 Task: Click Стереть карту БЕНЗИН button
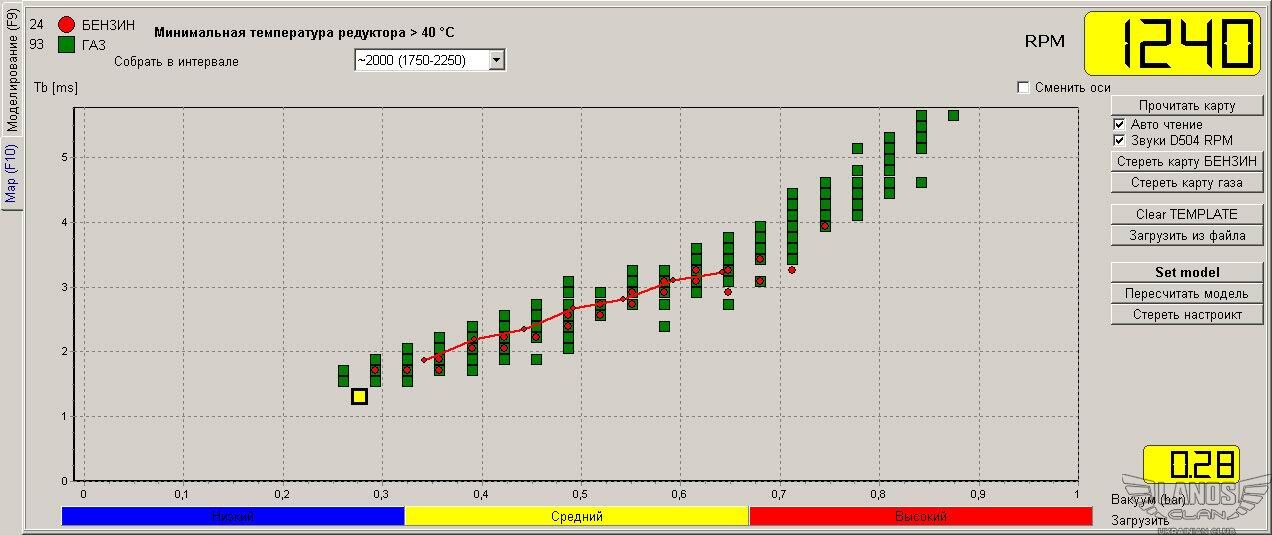pyautogui.click(x=1186, y=161)
